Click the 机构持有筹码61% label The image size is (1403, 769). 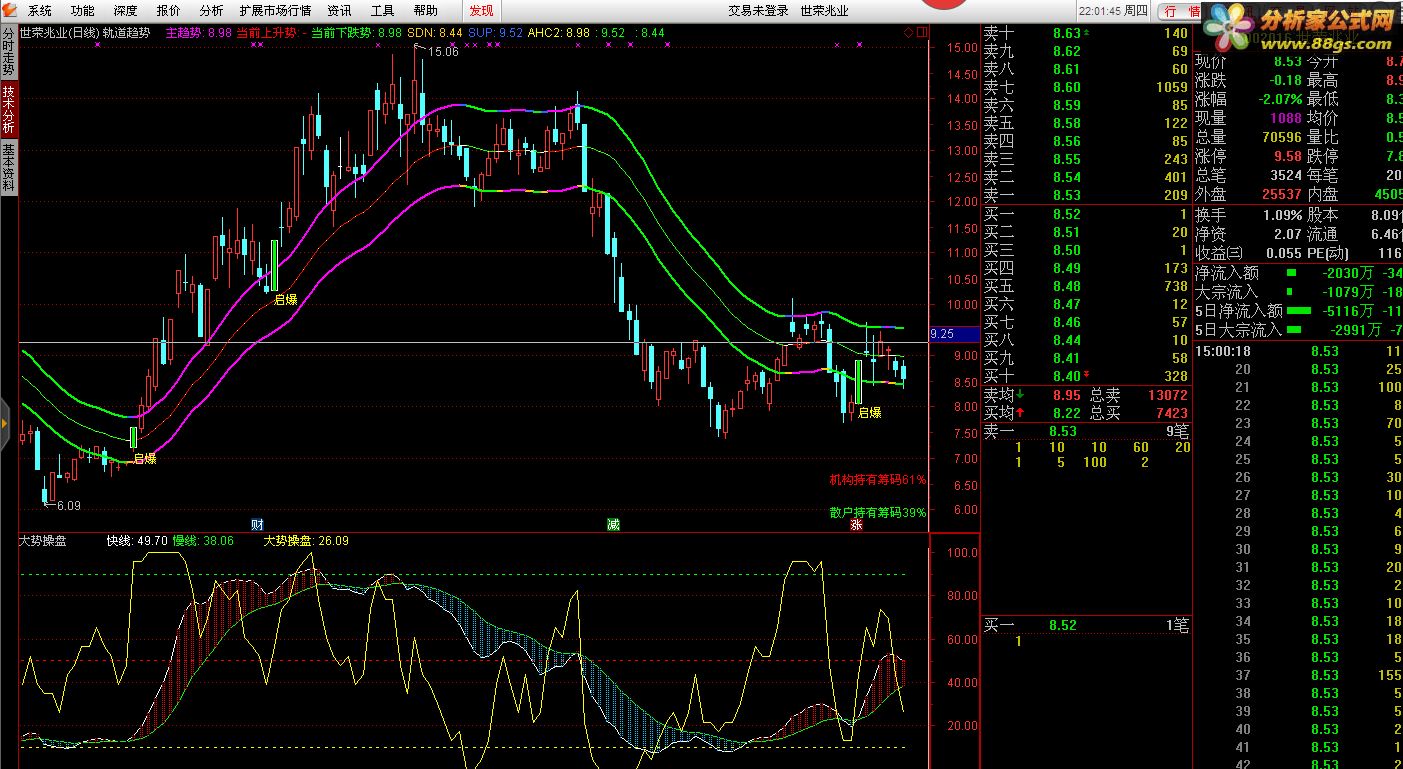click(877, 480)
